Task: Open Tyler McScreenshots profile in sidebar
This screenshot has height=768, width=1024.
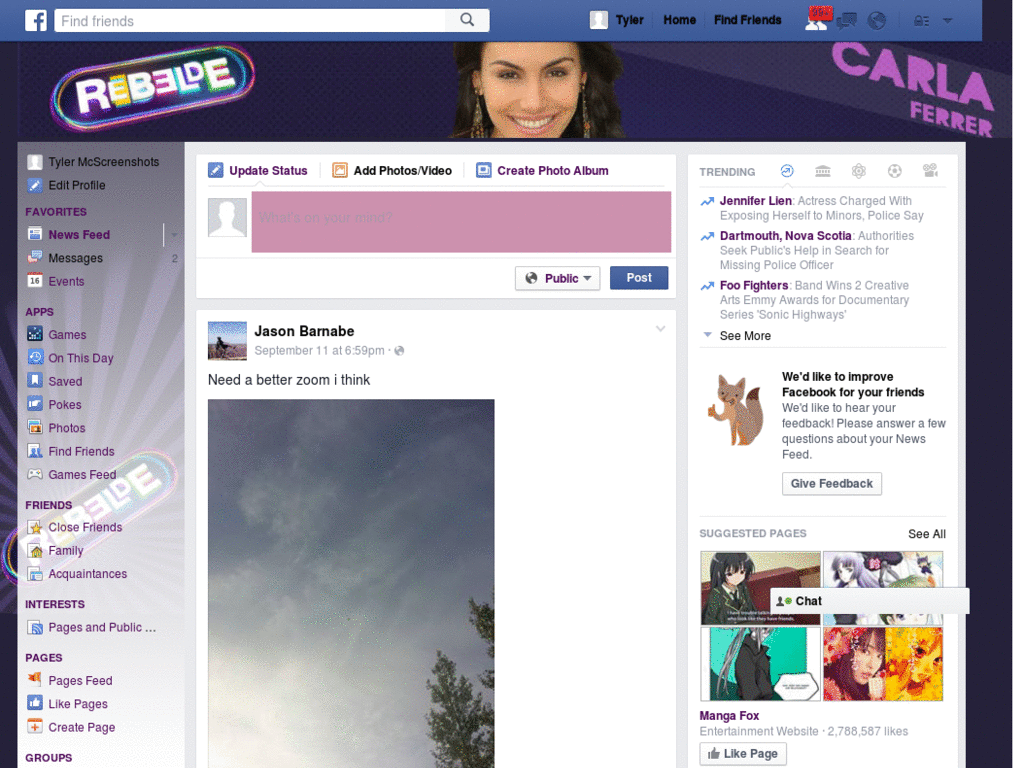Action: coord(103,162)
